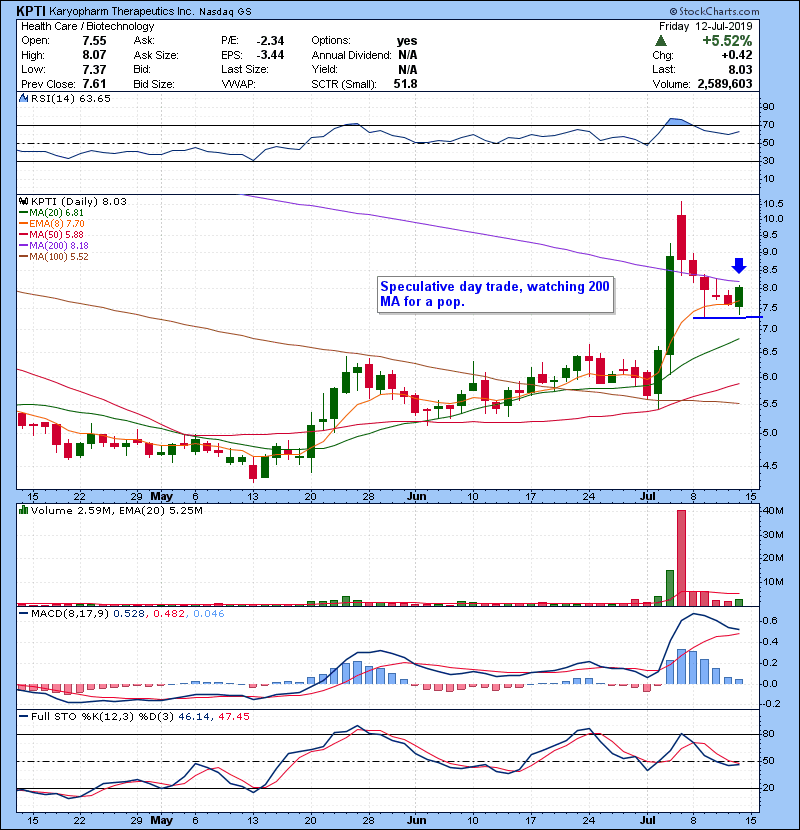Viewport: 800px width, 830px height.
Task: Click the EMA(8) 7.70 legend entry
Action: click(52, 224)
